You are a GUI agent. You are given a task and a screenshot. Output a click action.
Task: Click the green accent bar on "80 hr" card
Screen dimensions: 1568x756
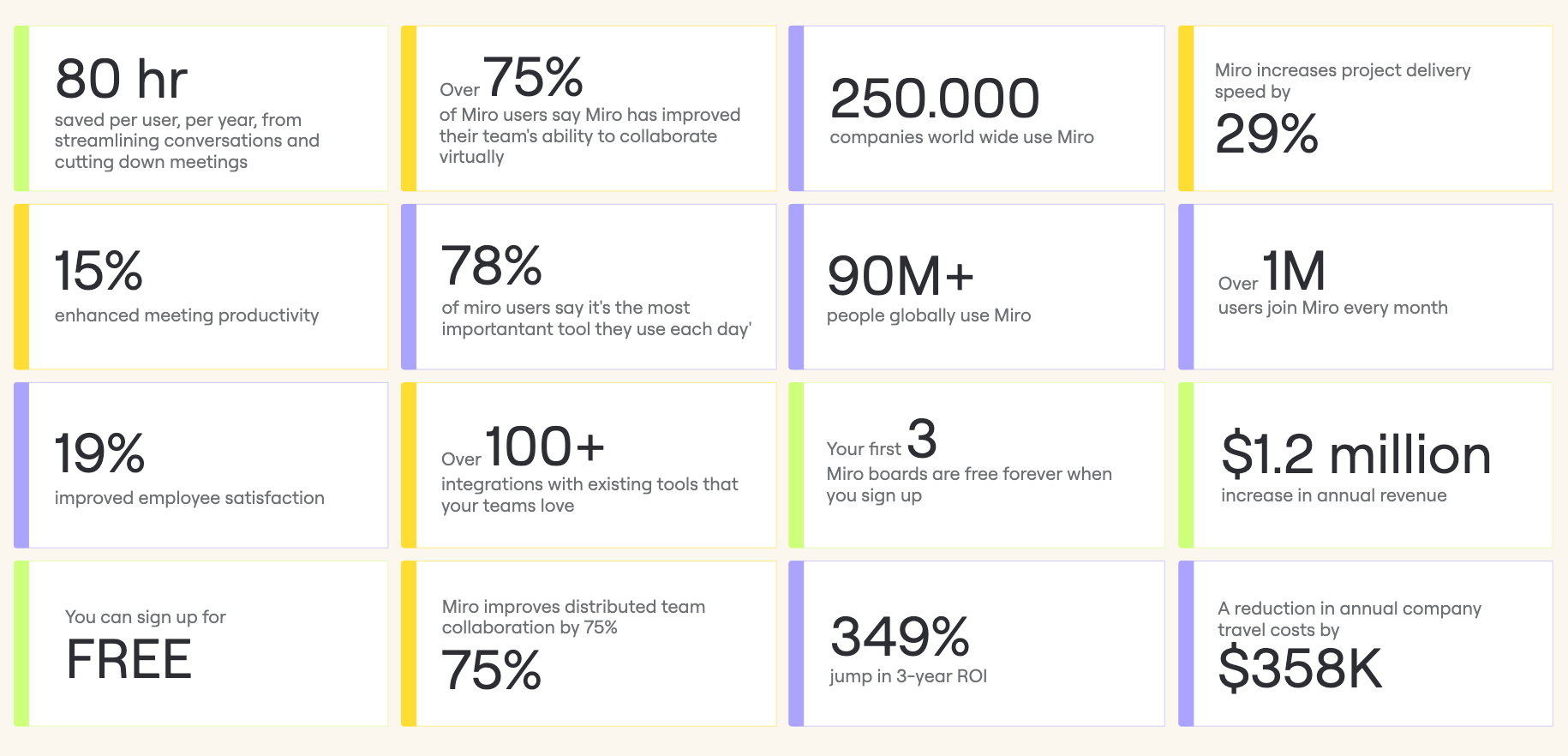pos(21,109)
